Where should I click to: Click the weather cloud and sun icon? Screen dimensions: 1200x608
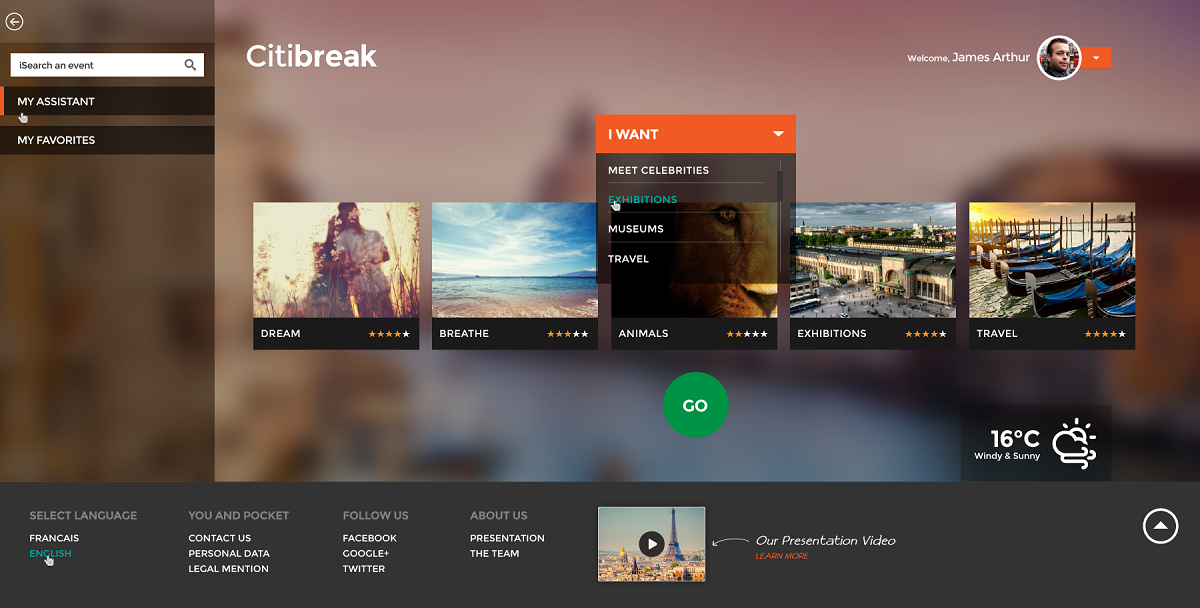pyautogui.click(x=1075, y=443)
